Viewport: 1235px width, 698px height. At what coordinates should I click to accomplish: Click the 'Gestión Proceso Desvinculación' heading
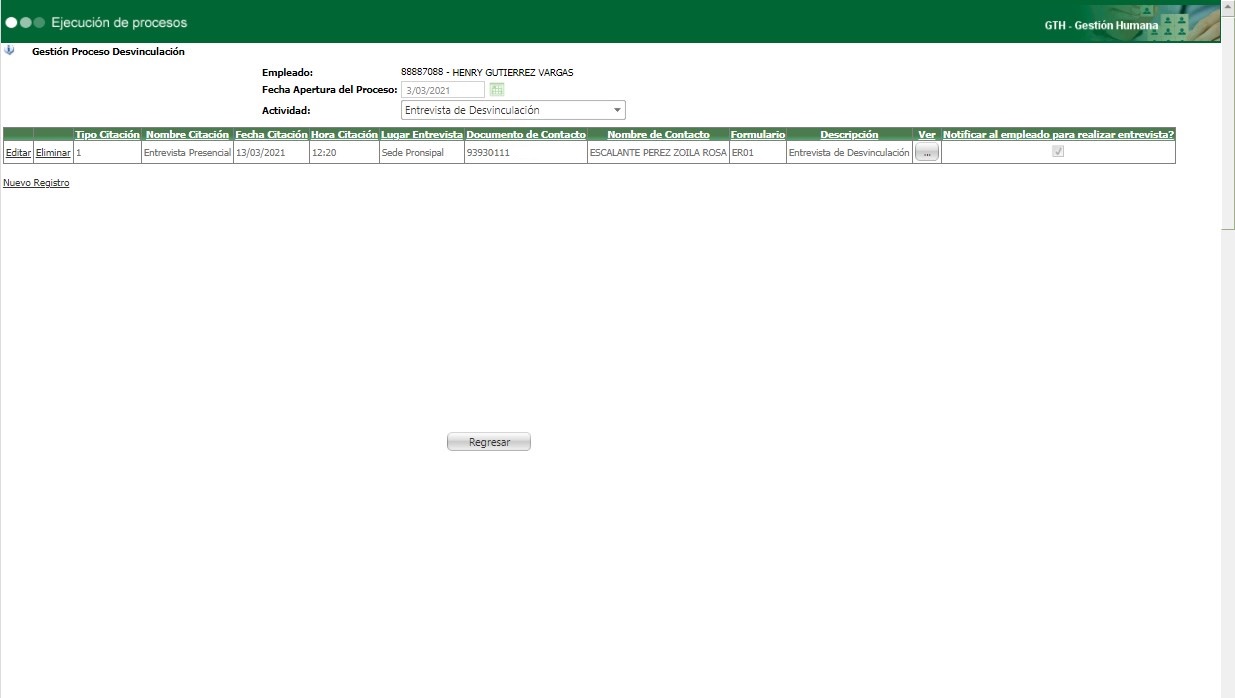(108, 51)
